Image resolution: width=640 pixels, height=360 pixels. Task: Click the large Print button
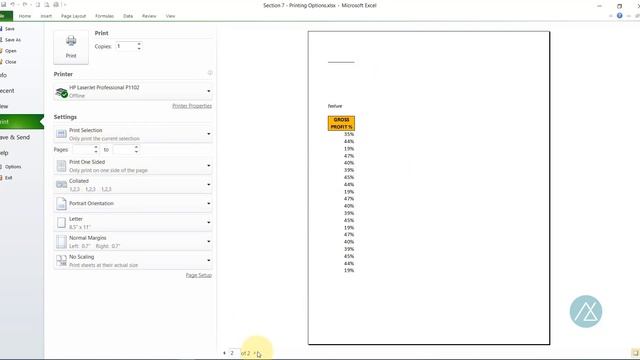point(71,47)
